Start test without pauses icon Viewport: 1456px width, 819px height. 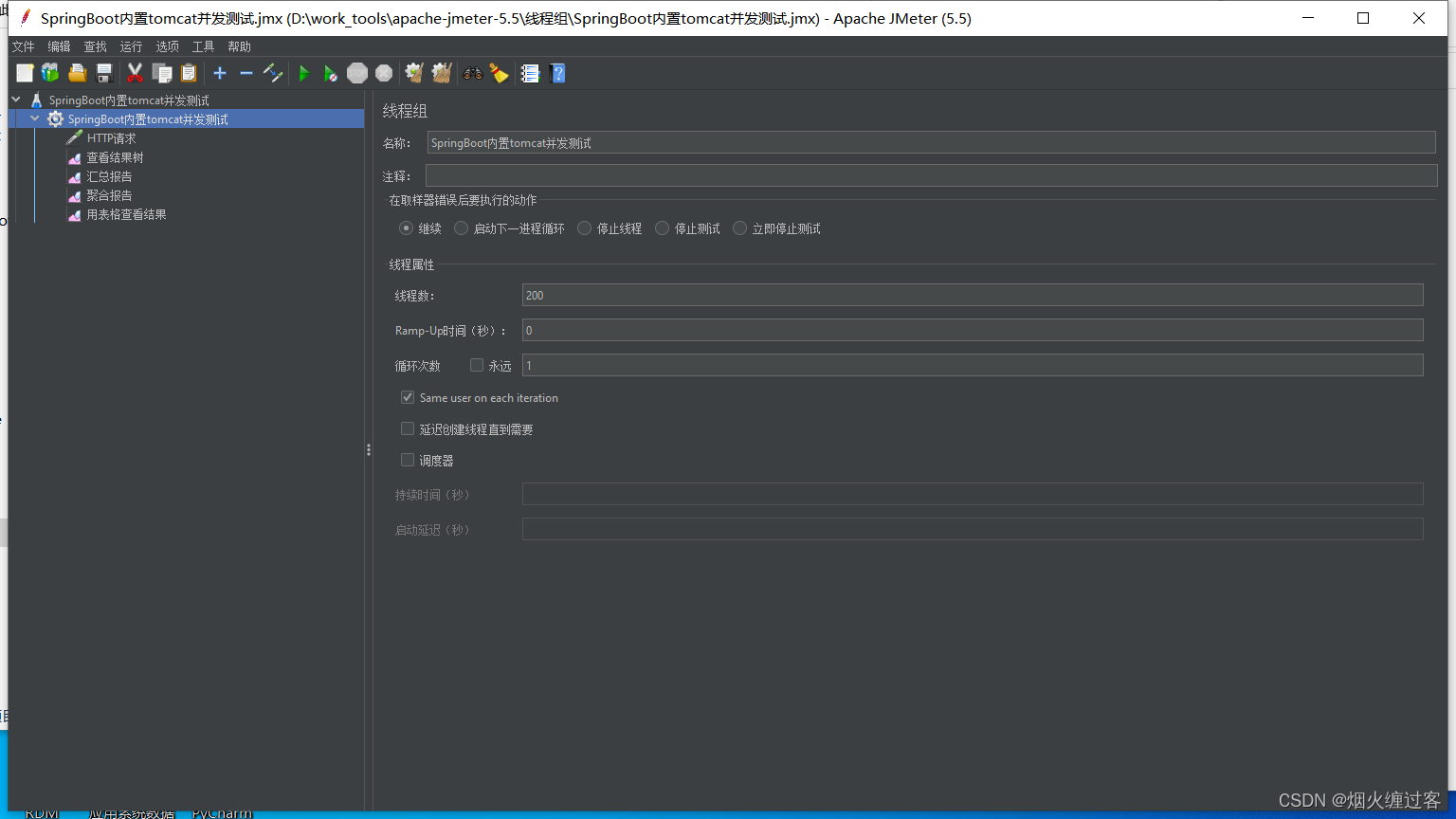[x=330, y=73]
